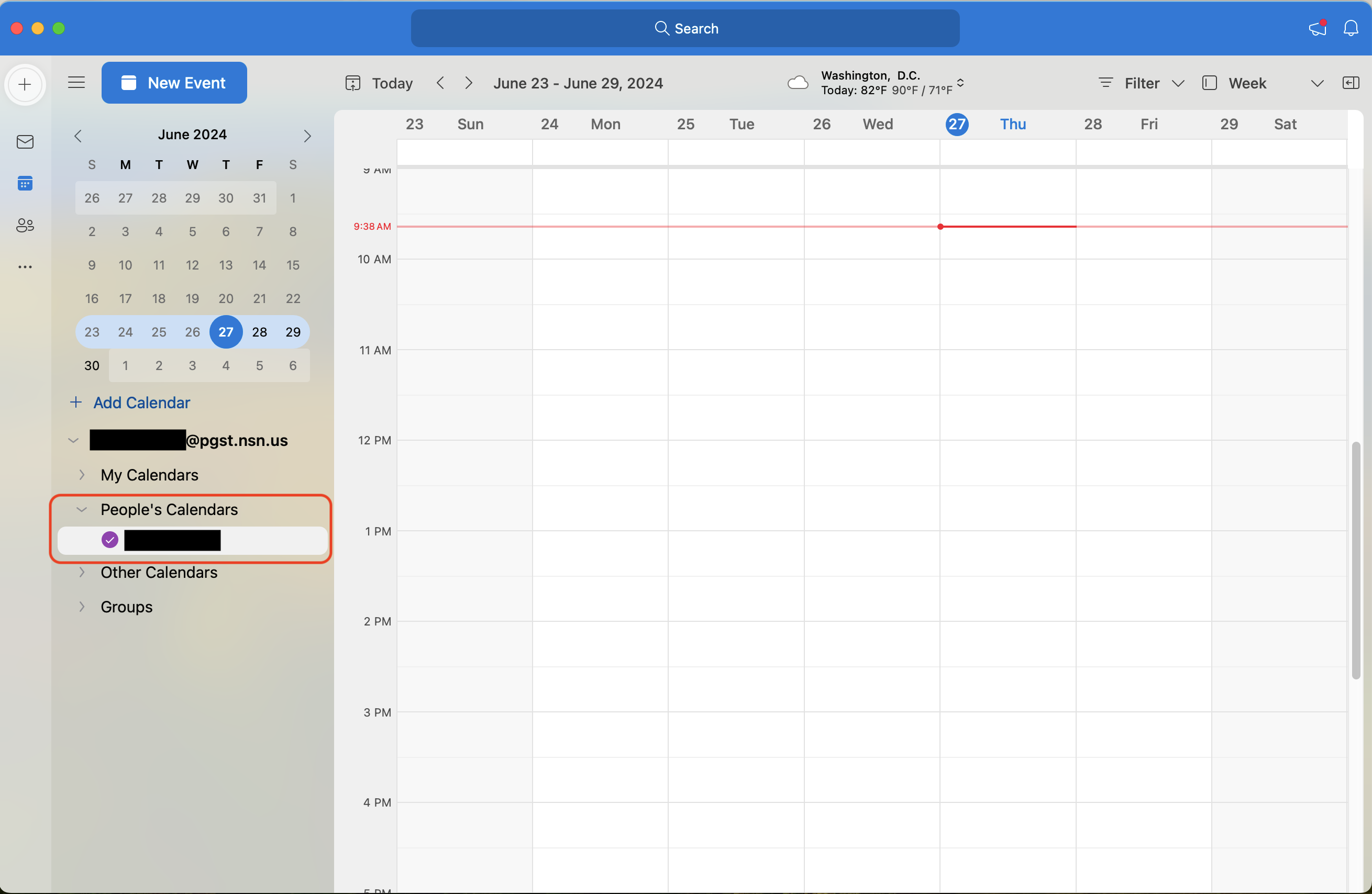
Task: Click the more apps ellipsis icon
Action: coord(25,267)
